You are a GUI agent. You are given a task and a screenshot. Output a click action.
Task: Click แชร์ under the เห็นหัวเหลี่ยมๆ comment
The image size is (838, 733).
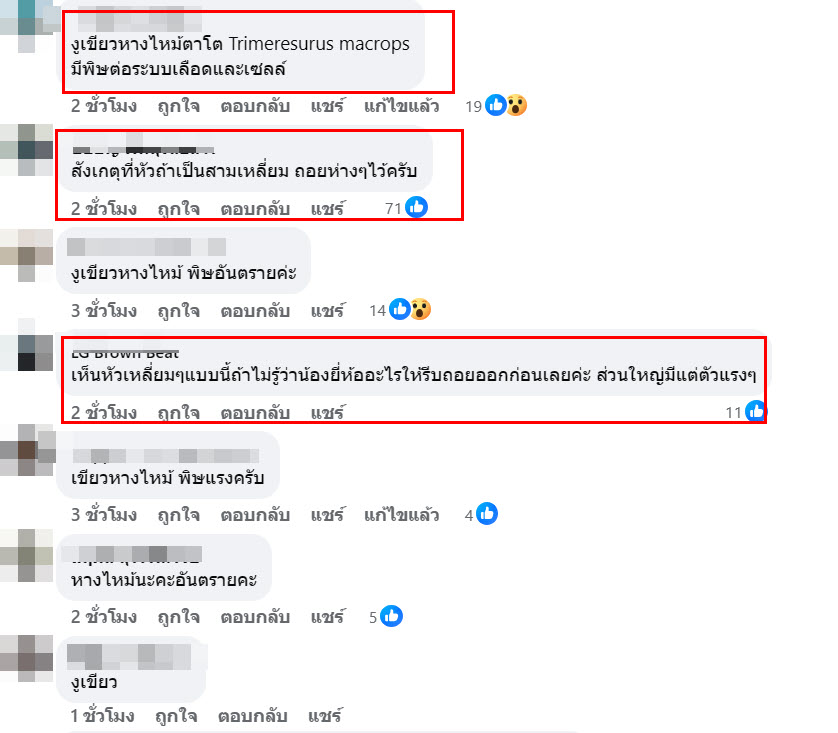pos(328,412)
